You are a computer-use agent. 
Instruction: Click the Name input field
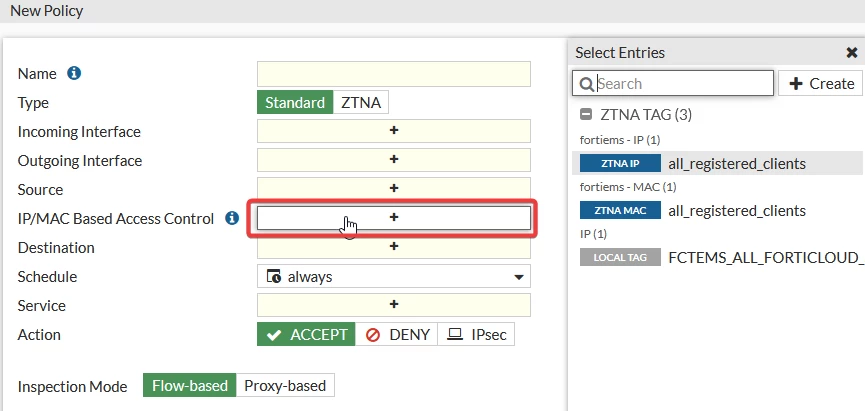coord(394,74)
